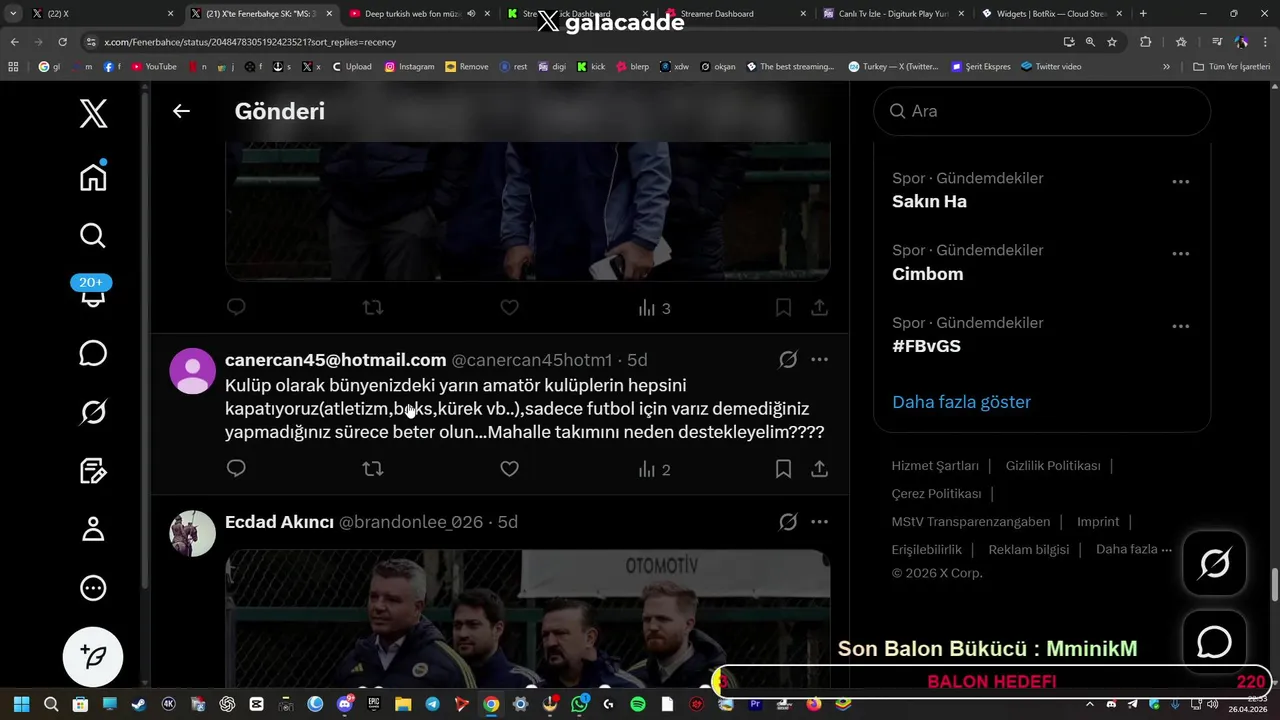Open canercan45@hotmail.com profile name

click(x=335, y=360)
